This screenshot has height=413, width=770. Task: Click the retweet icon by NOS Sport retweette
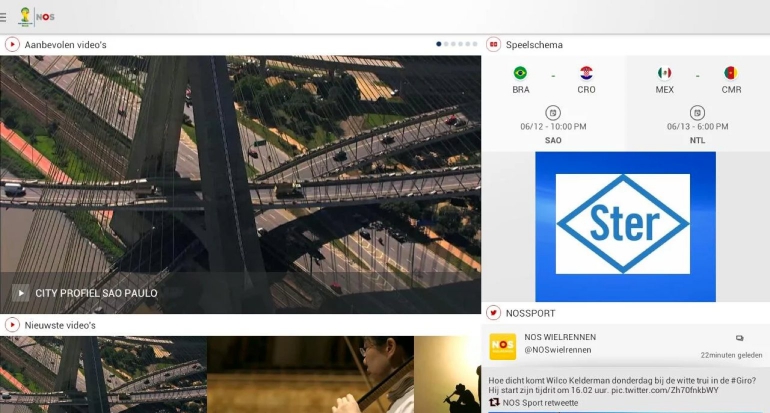click(x=494, y=402)
